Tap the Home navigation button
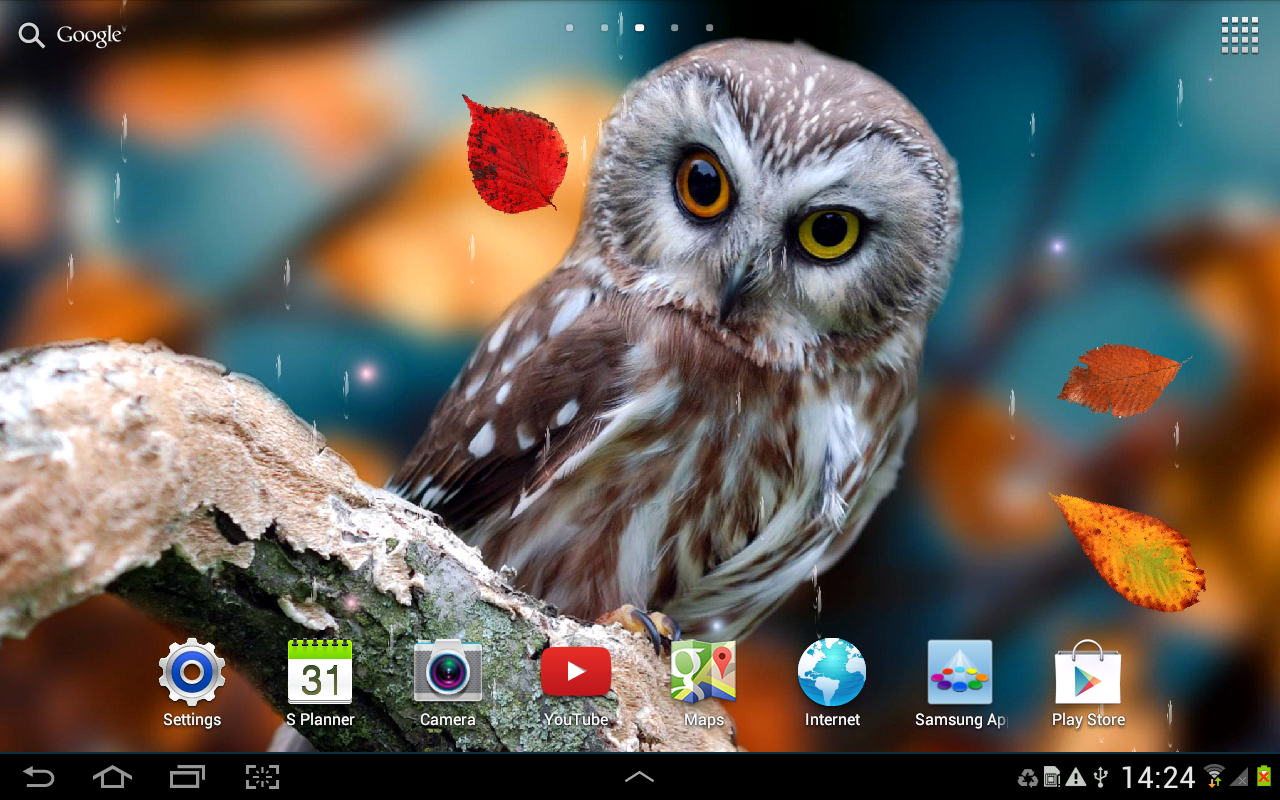This screenshot has width=1280, height=800. coord(112,777)
